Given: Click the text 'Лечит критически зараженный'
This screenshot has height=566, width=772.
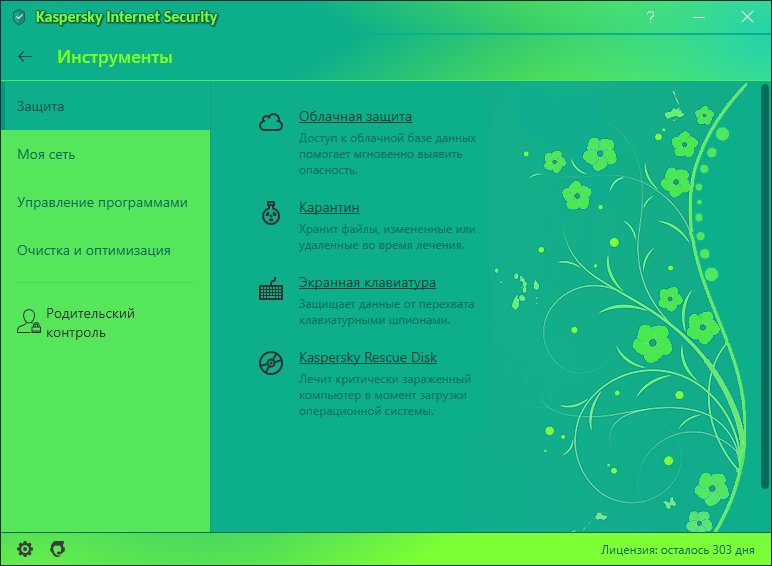Looking at the screenshot, I should click(x=385, y=379).
